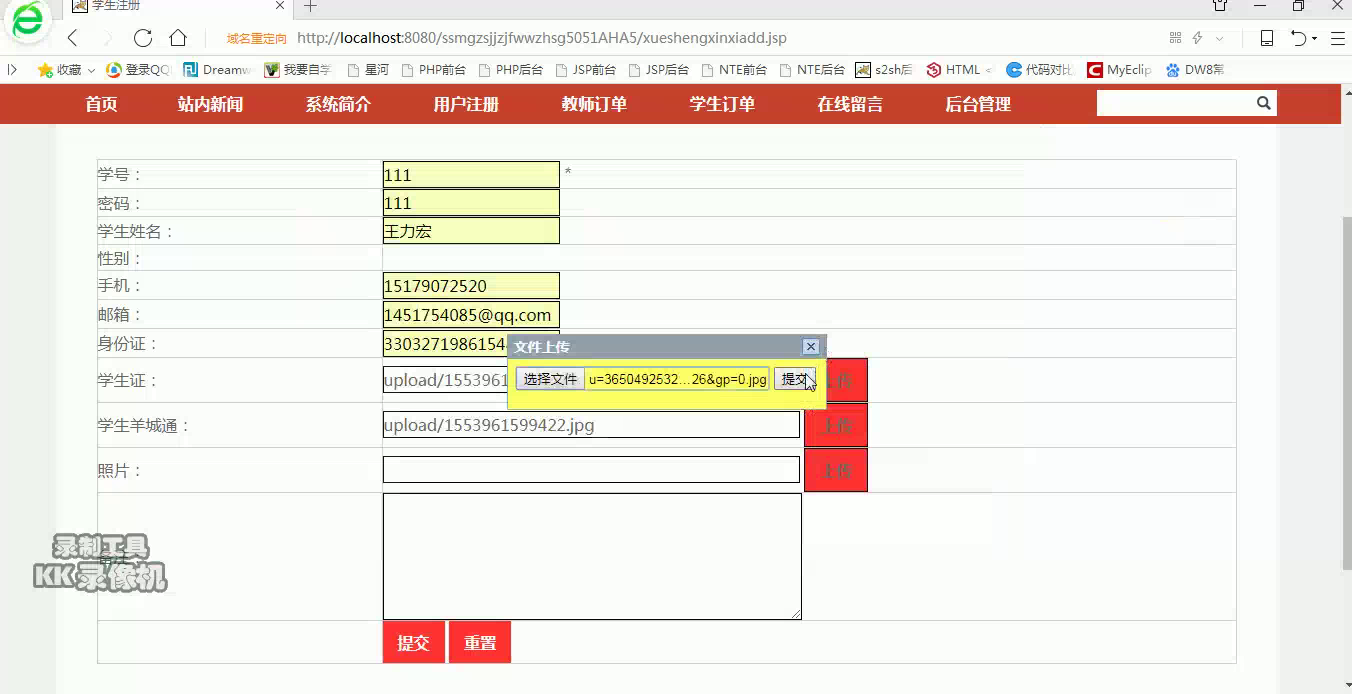Open 后台管理 in navigation bar

tap(978, 104)
